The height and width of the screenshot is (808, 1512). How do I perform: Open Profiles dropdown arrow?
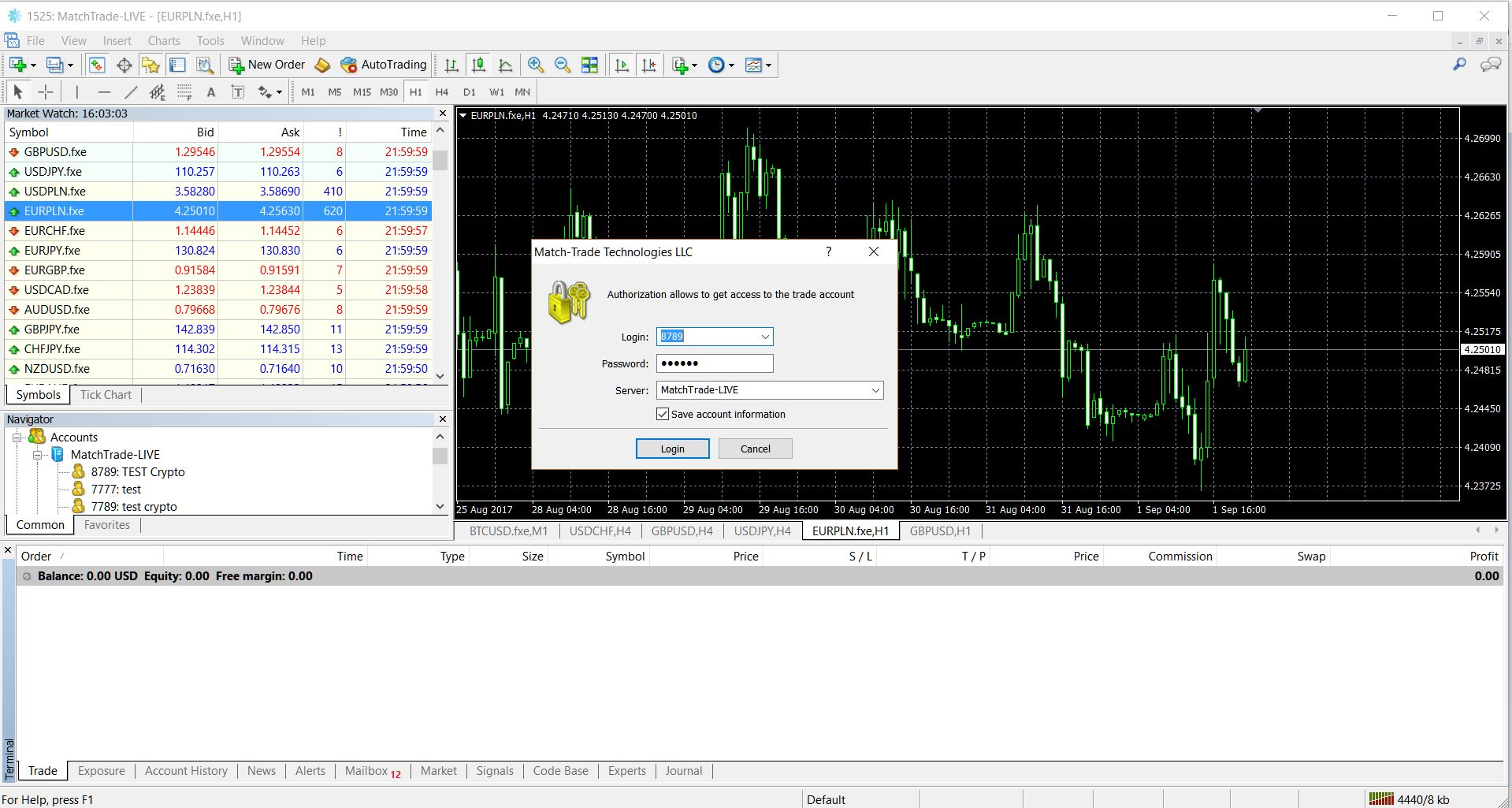point(70,65)
